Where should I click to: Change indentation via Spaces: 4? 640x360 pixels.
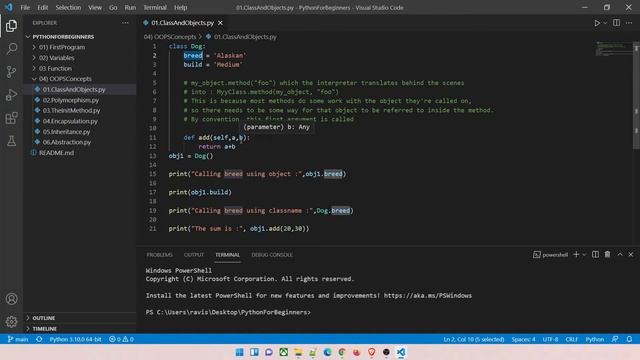coord(523,339)
